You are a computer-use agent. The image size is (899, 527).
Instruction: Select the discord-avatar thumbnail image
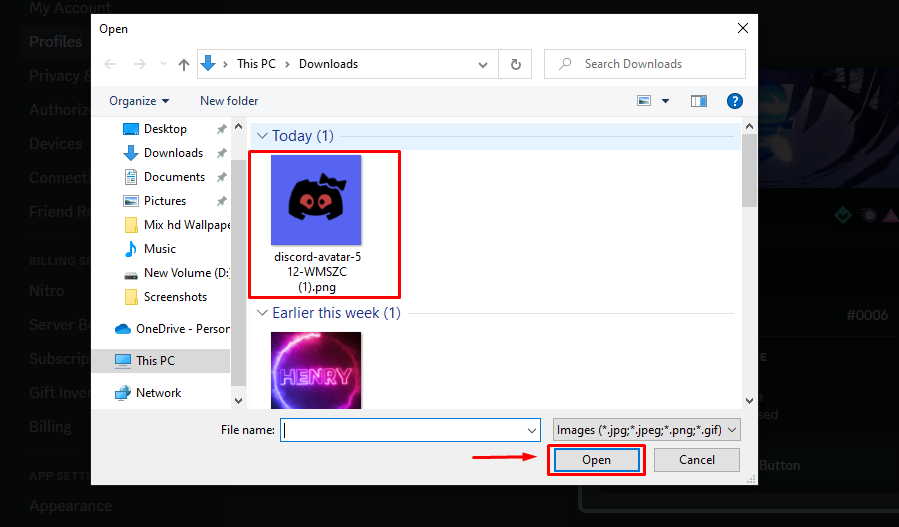(316, 200)
